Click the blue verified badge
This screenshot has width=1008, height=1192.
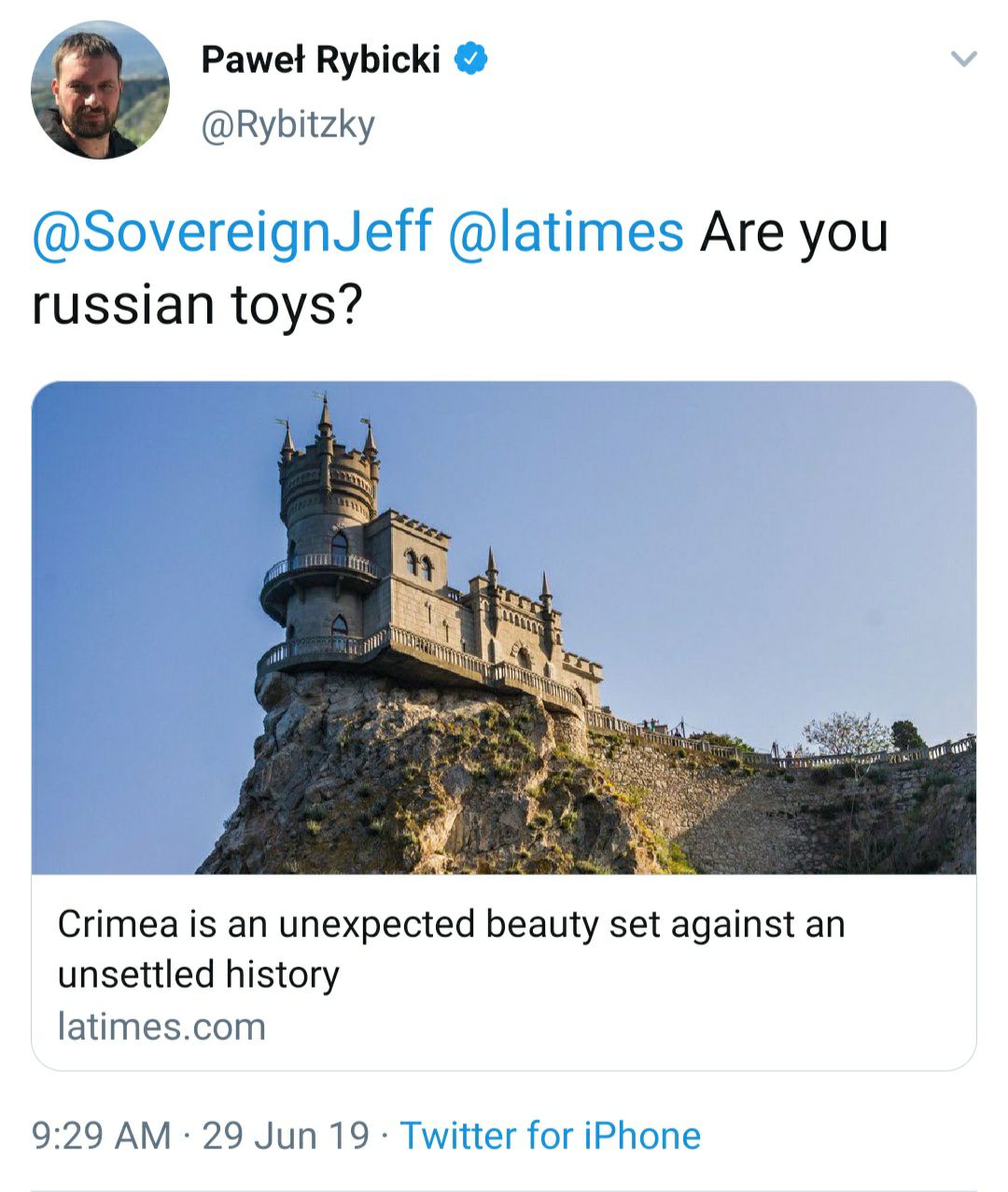(x=471, y=60)
